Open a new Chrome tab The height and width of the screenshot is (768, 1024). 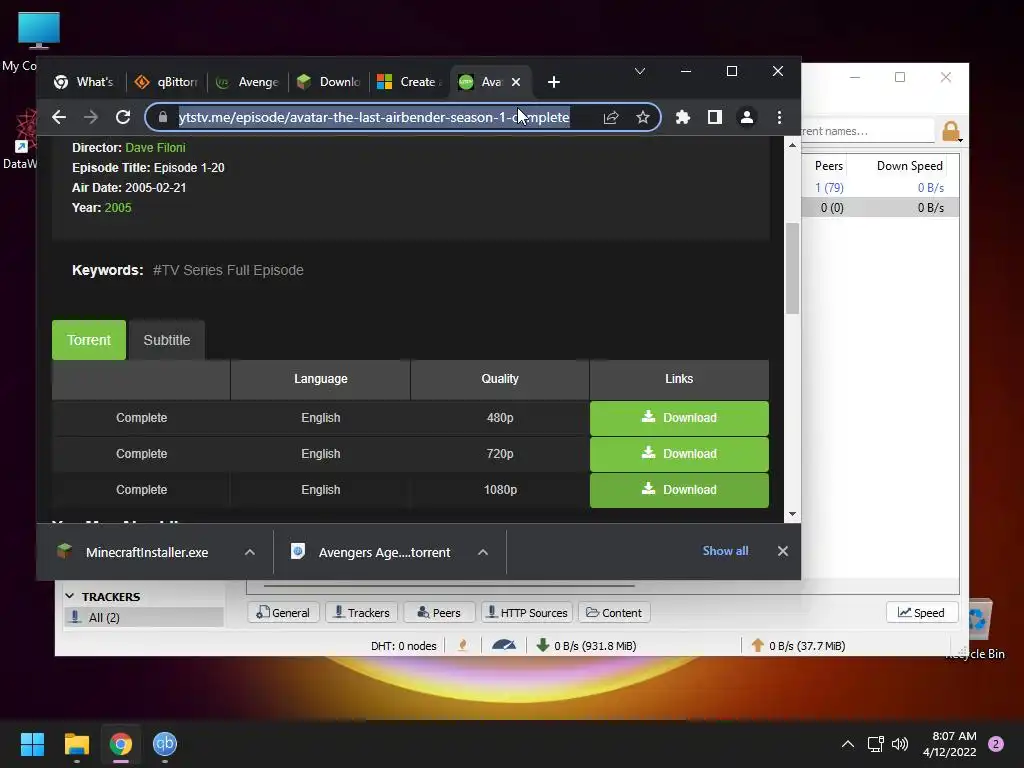(554, 82)
